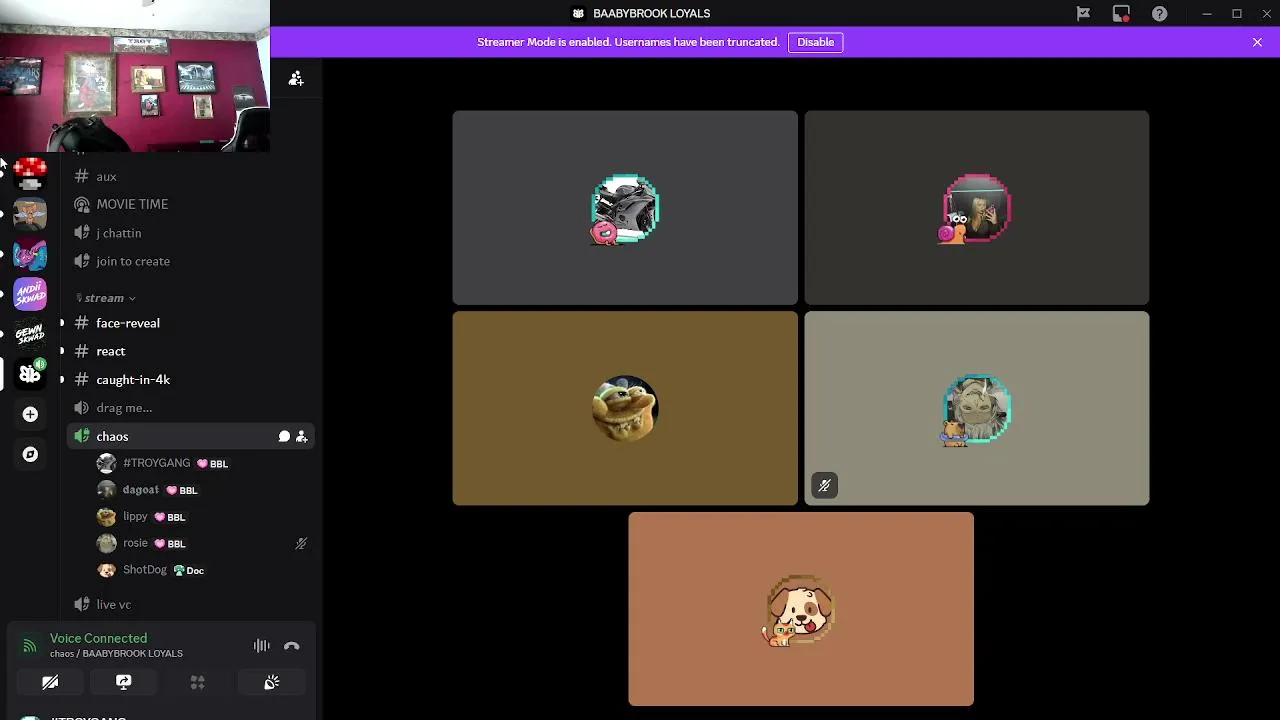Open Discover servers compass icon
Viewport: 1280px width, 720px height.
click(x=30, y=454)
